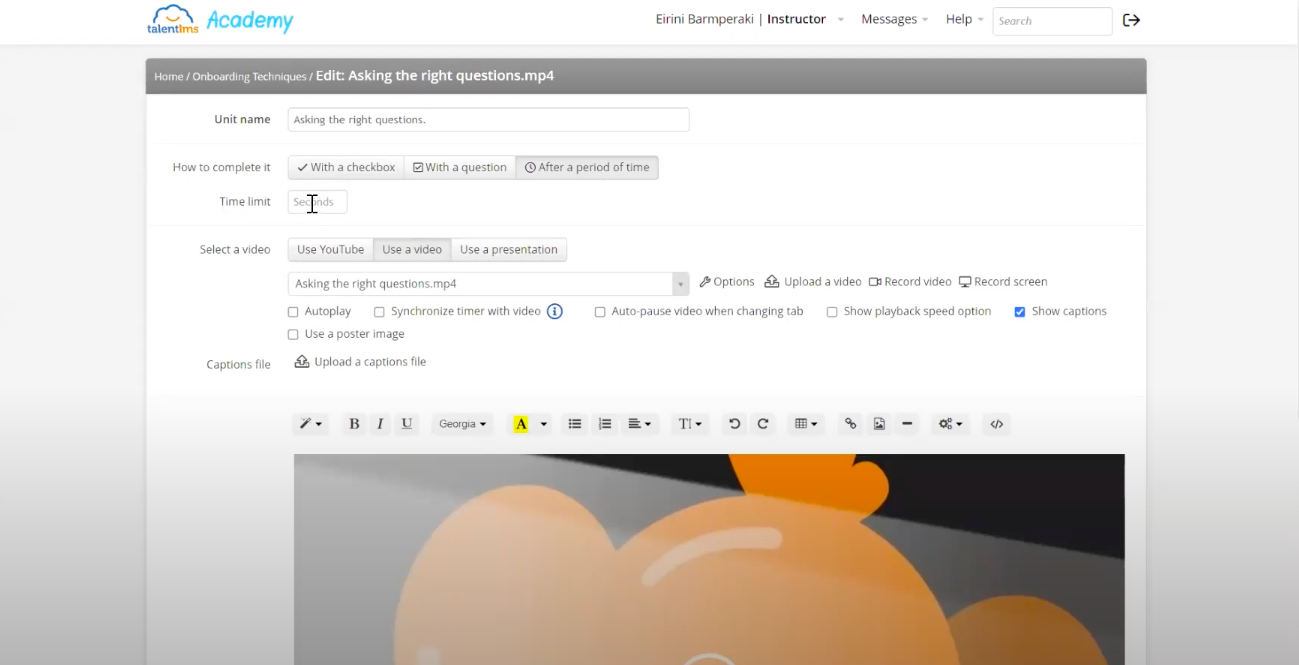1299x665 pixels.
Task: Select With a checkbox completion option
Action: (x=346, y=168)
